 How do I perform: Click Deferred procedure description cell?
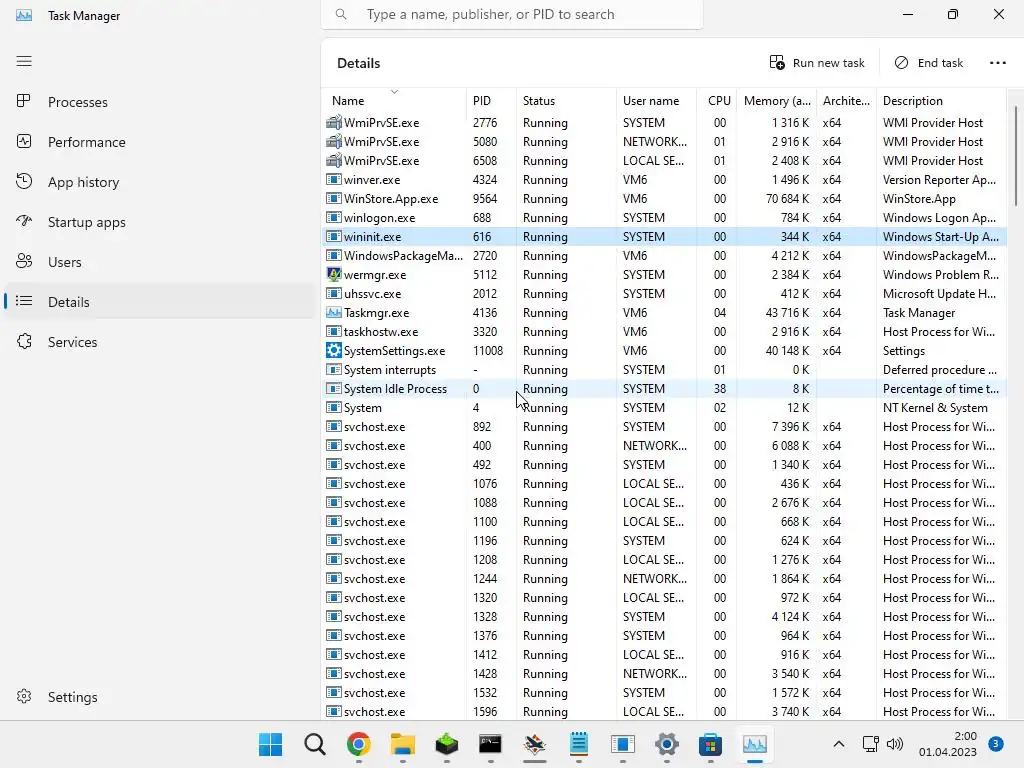click(939, 370)
